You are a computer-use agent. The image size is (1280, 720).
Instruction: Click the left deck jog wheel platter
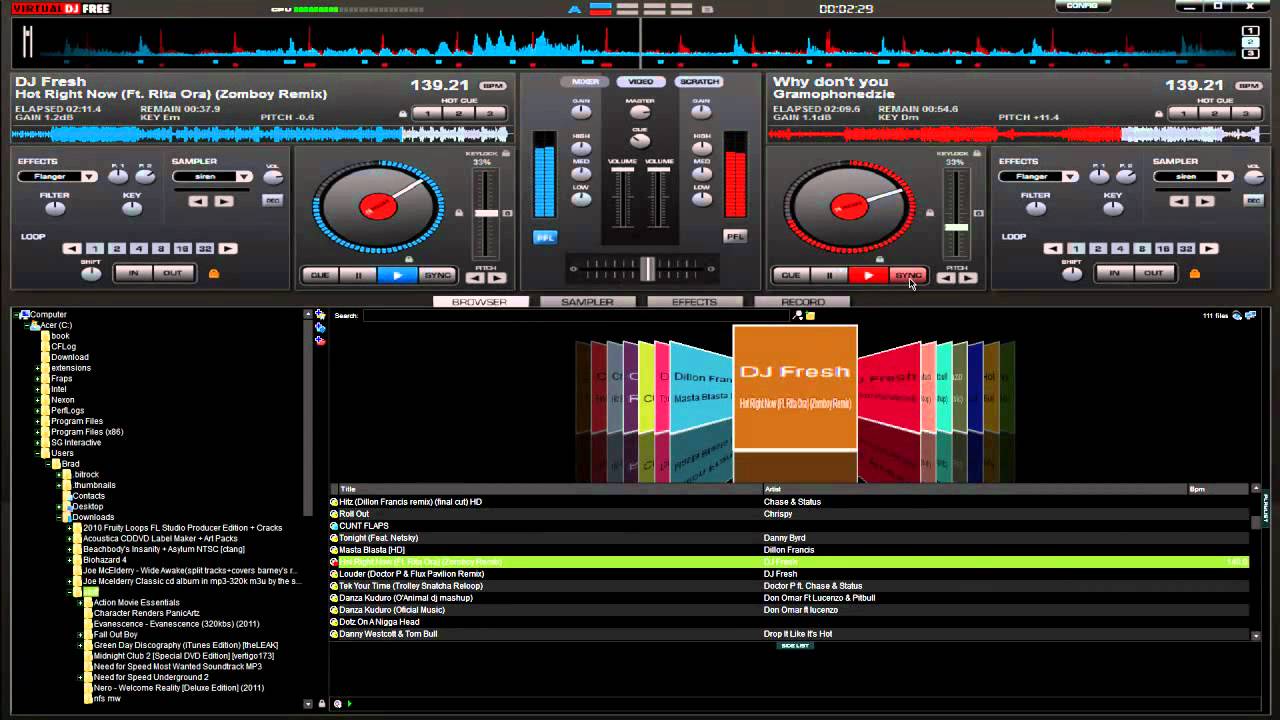click(x=378, y=207)
